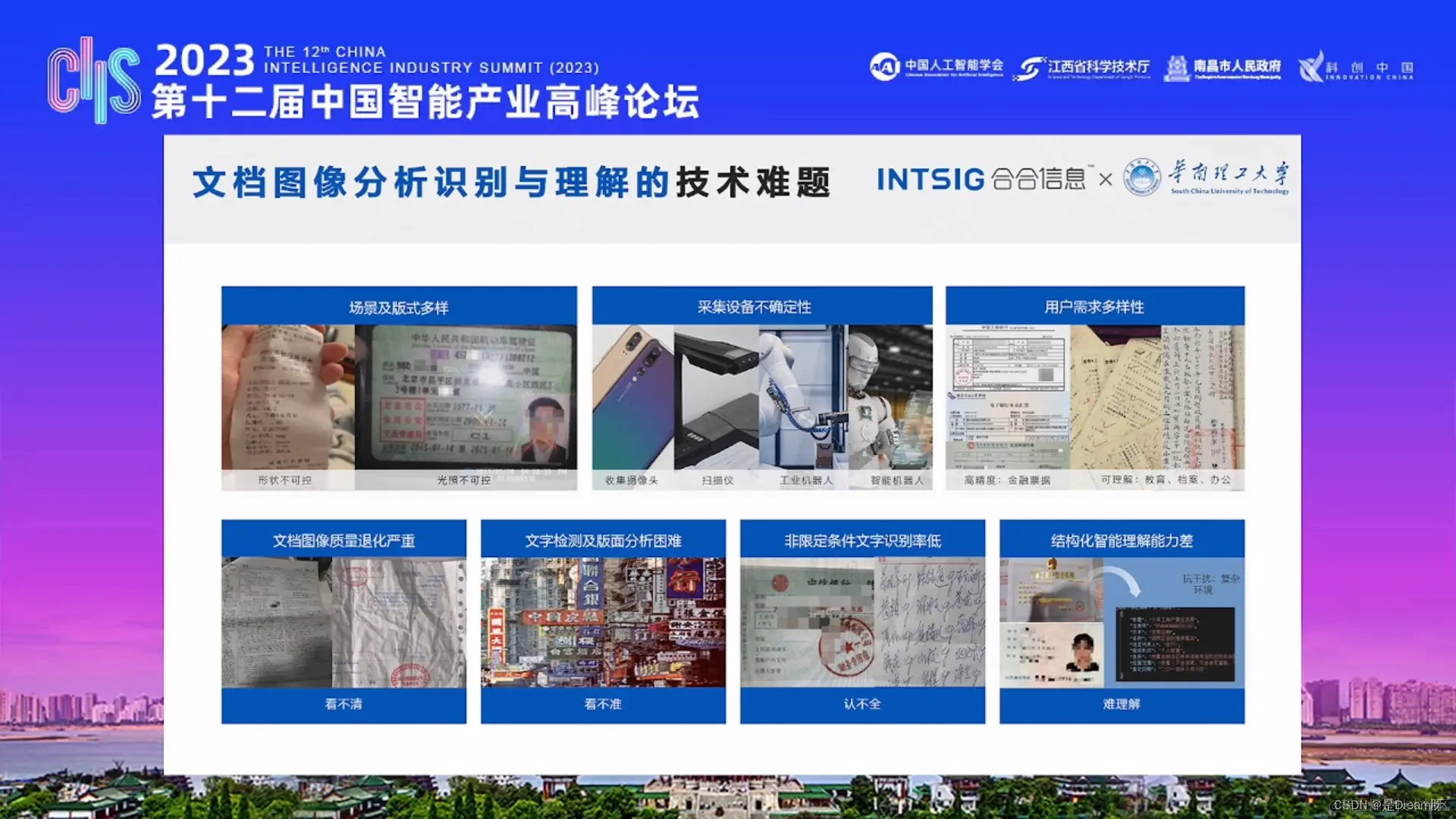Viewport: 1456px width, 819px height.
Task: Click the 扫描仪 scanner thumbnail image
Action: coord(714,398)
